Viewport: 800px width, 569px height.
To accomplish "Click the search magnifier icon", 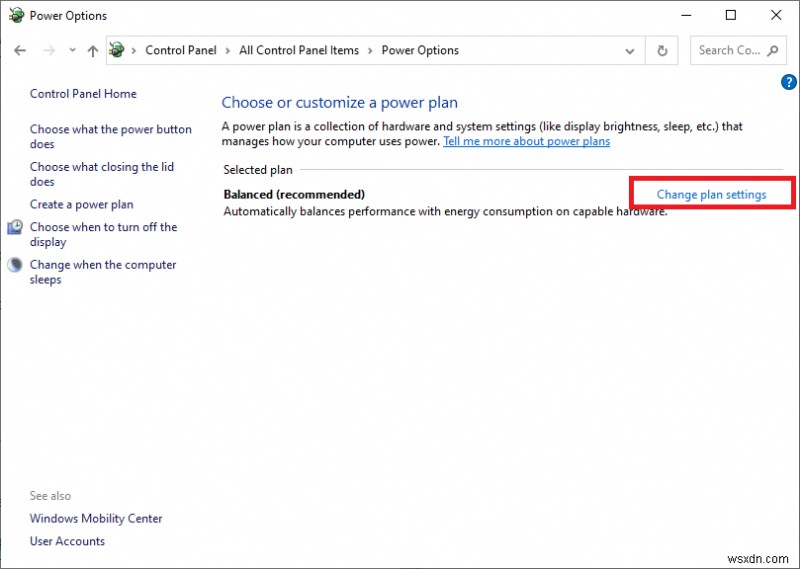I will pos(772,51).
